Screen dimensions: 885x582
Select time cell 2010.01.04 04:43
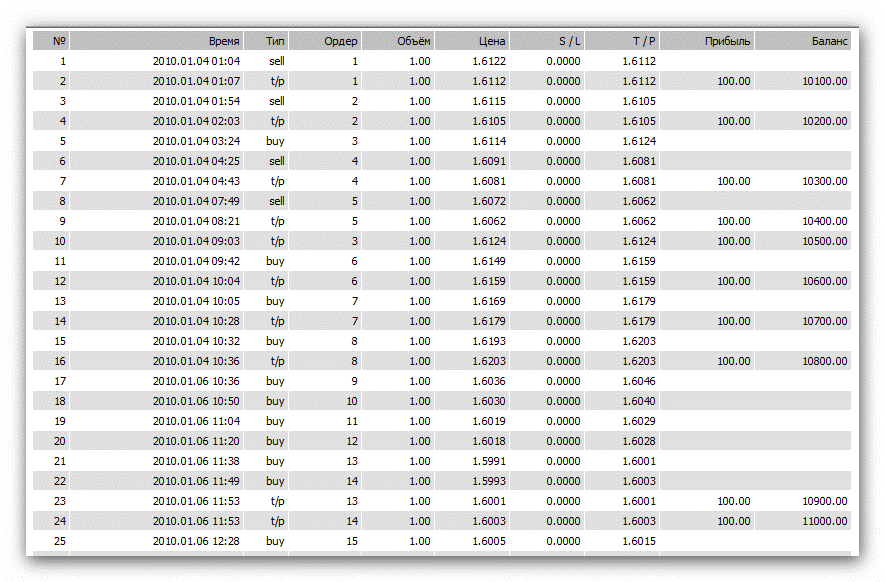pyautogui.click(x=196, y=181)
